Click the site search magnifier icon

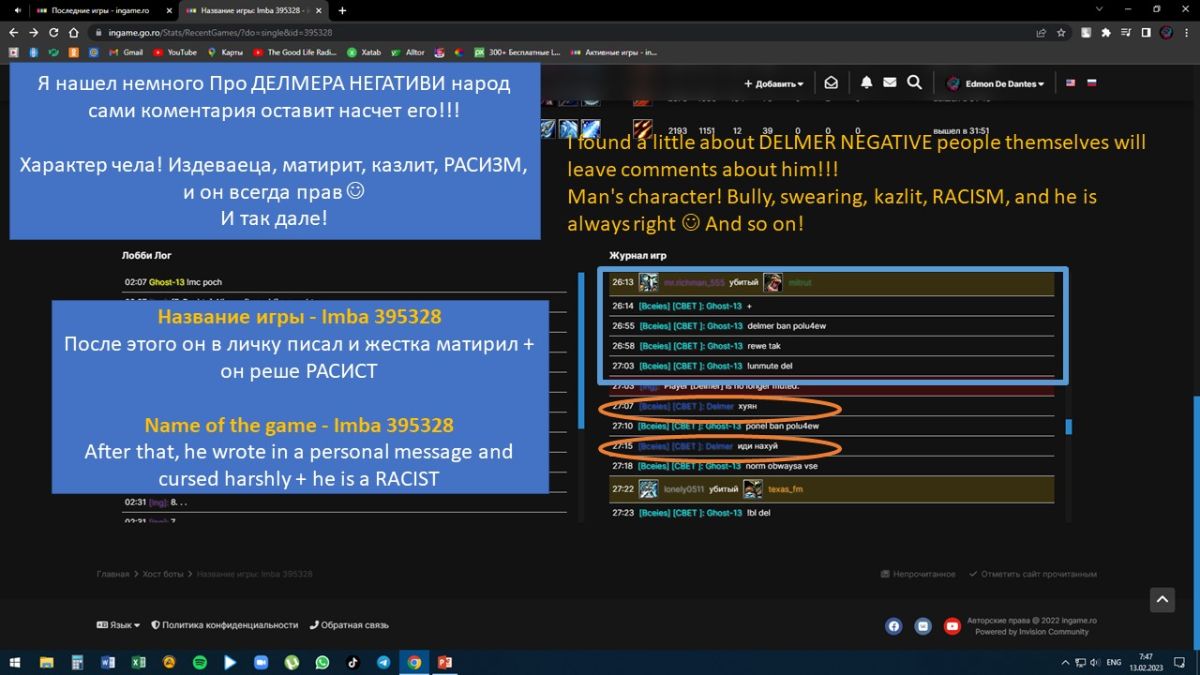(914, 83)
